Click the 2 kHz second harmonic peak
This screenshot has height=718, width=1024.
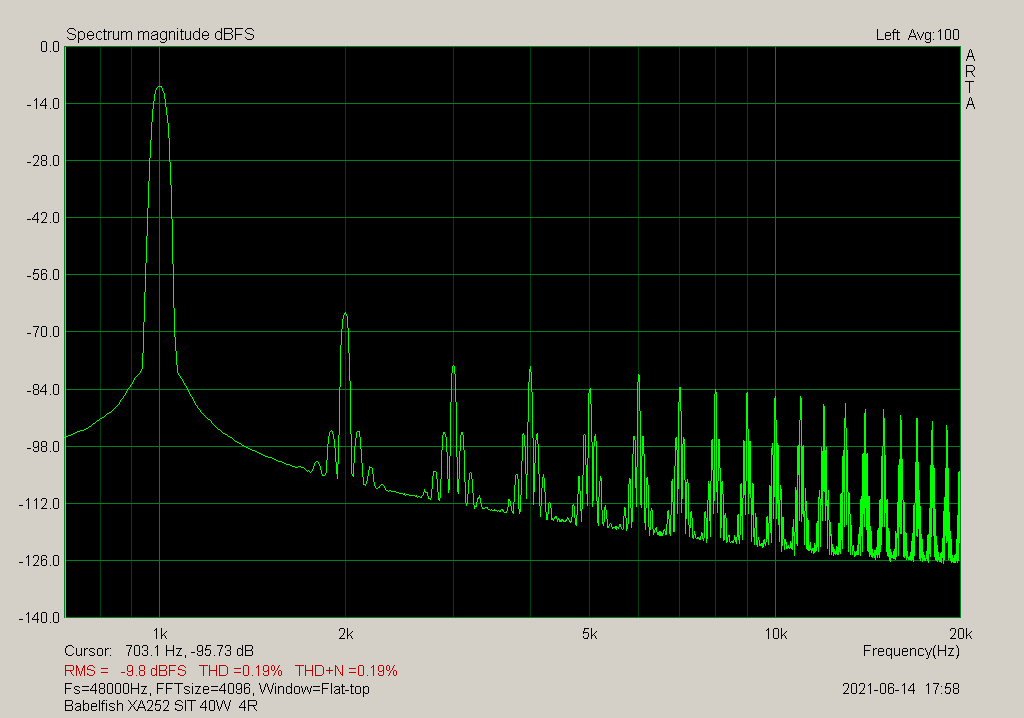(x=345, y=314)
